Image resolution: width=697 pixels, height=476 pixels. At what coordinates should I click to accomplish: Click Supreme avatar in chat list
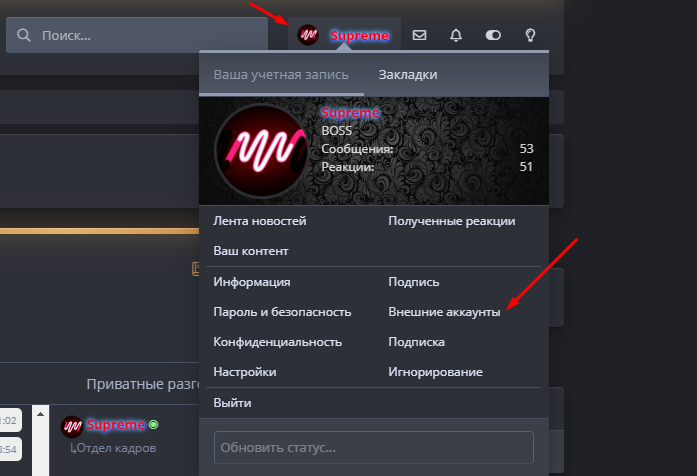point(72,427)
